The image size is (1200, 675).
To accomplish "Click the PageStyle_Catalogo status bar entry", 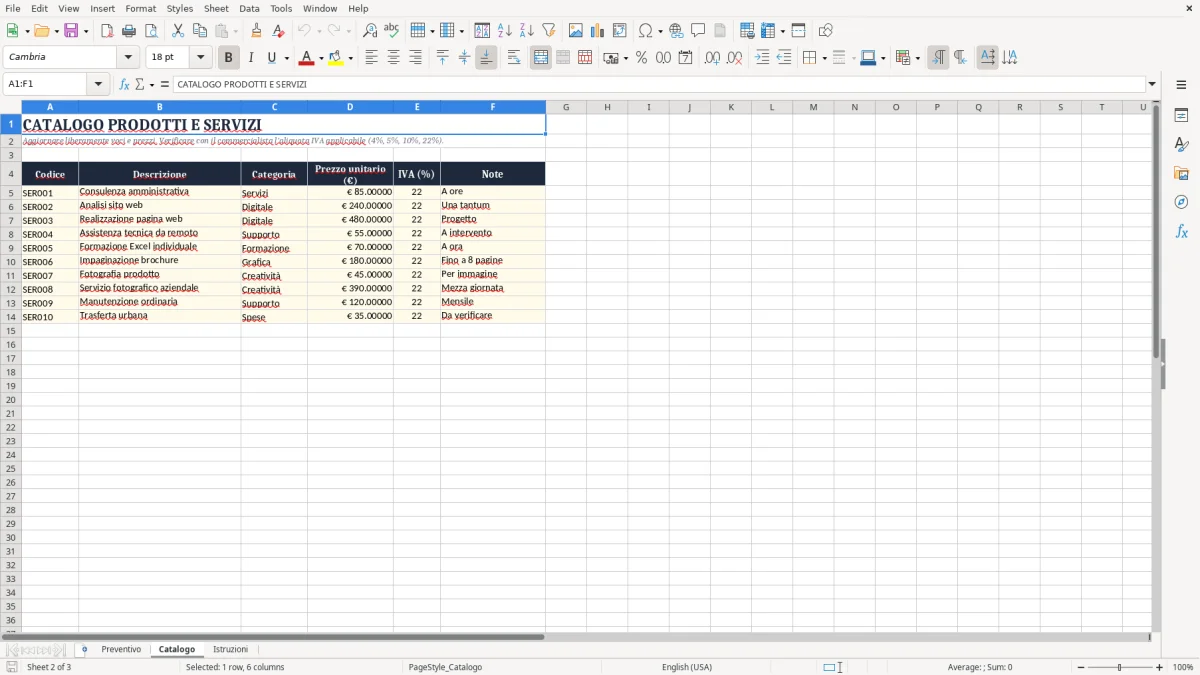I will 445,667.
